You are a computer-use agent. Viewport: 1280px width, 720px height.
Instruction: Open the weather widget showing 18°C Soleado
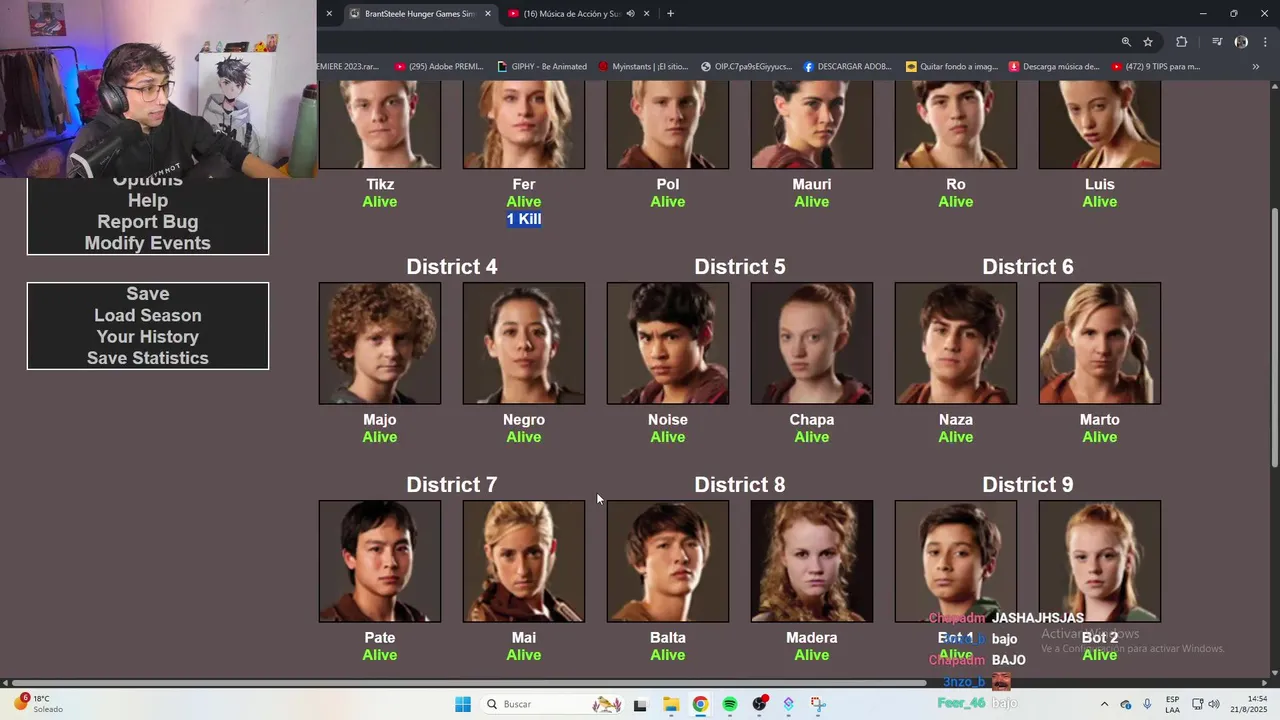tap(37, 704)
